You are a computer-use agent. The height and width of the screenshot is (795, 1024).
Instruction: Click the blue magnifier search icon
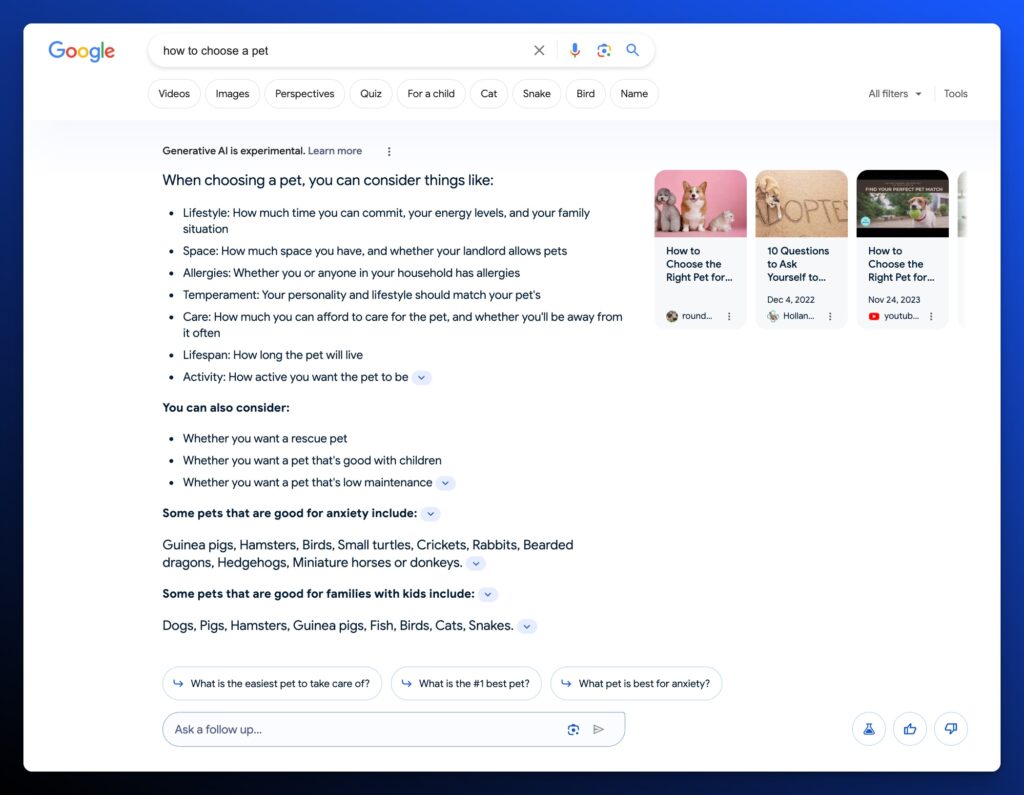pos(633,50)
